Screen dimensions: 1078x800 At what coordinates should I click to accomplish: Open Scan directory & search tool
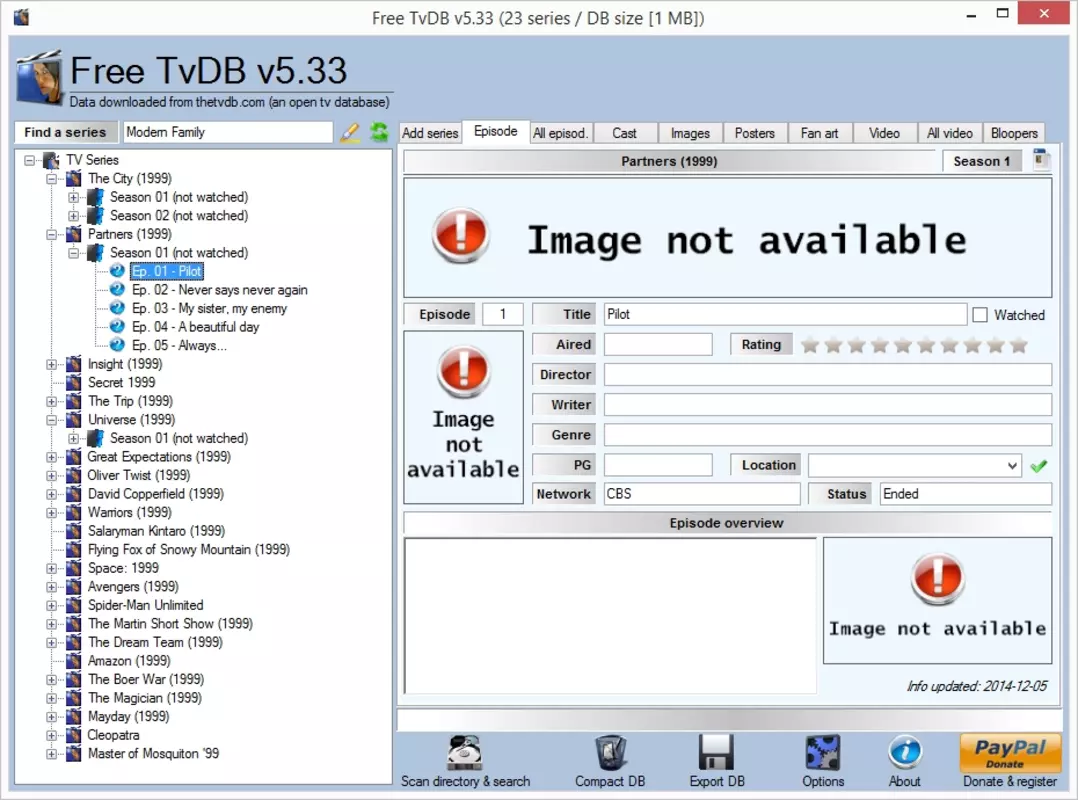465,762
